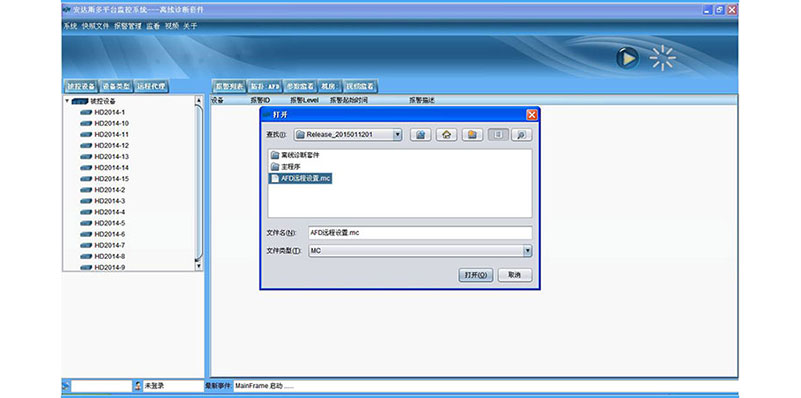Switch to the 远程代理 tab
Viewport: 801px width, 398px height.
click(151, 86)
